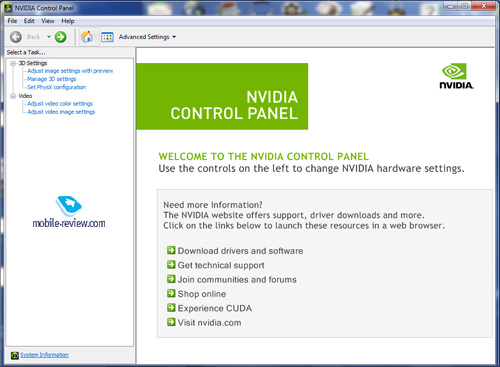Close the NVIDIA Control Panel window

484,5
